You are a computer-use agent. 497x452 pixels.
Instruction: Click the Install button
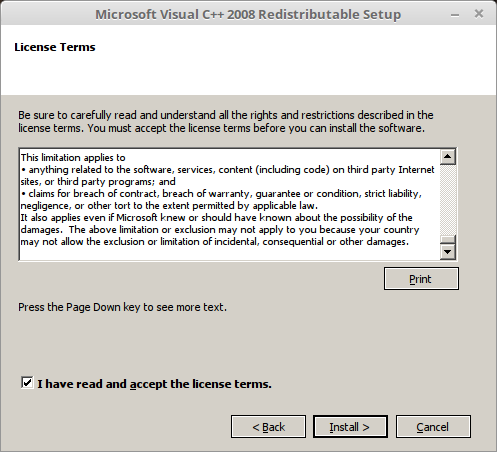(350, 427)
